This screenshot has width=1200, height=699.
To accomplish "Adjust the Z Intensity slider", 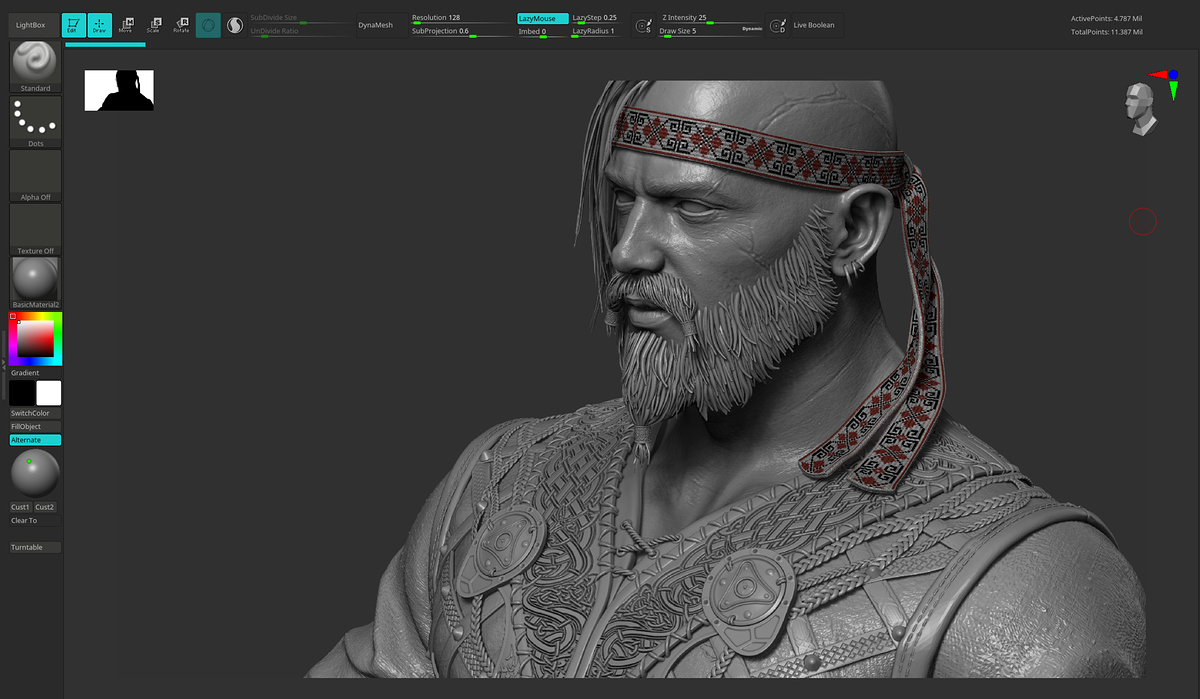I will 711,19.
